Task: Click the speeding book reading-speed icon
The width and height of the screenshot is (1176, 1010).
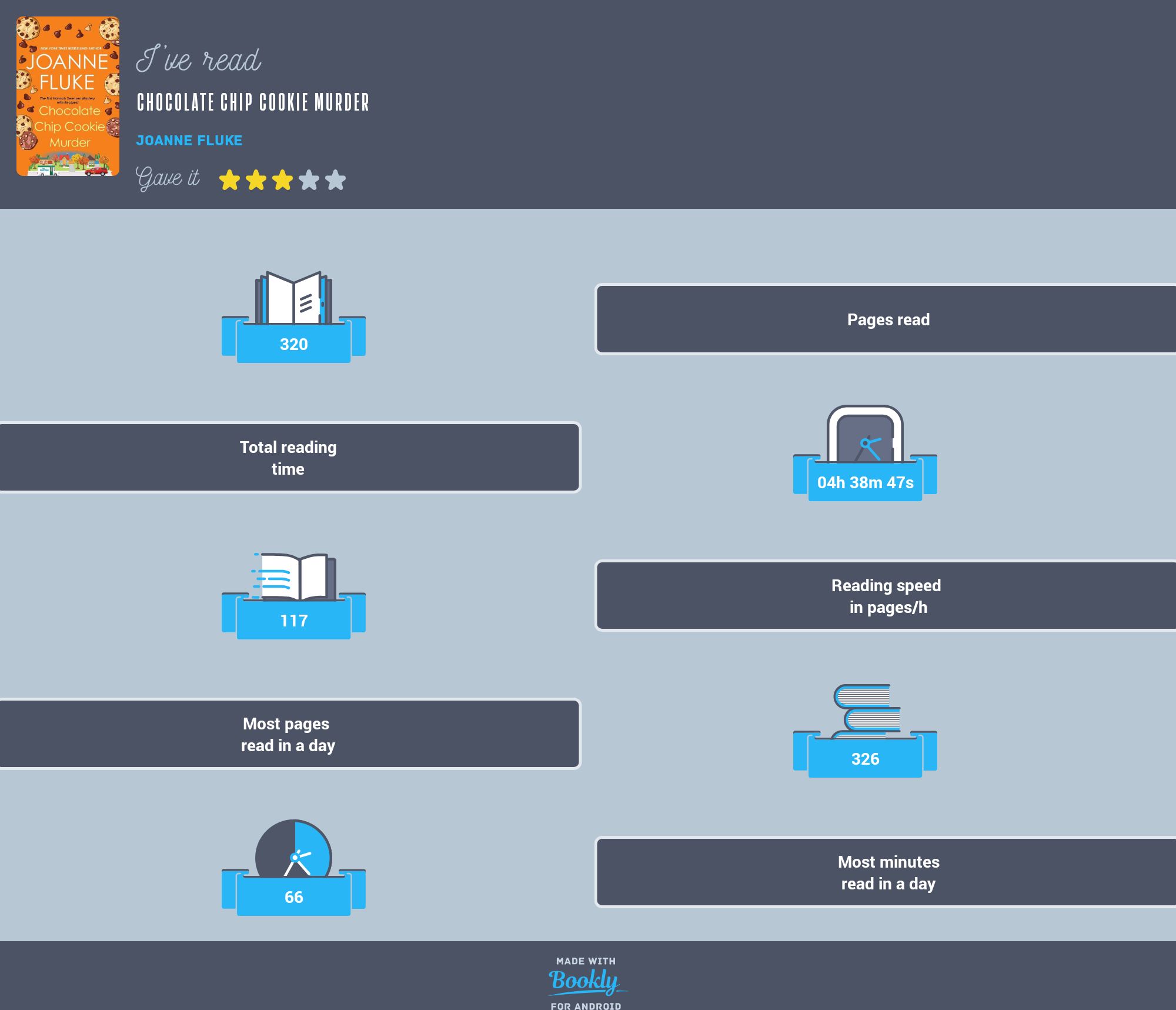Action: pyautogui.click(x=293, y=576)
